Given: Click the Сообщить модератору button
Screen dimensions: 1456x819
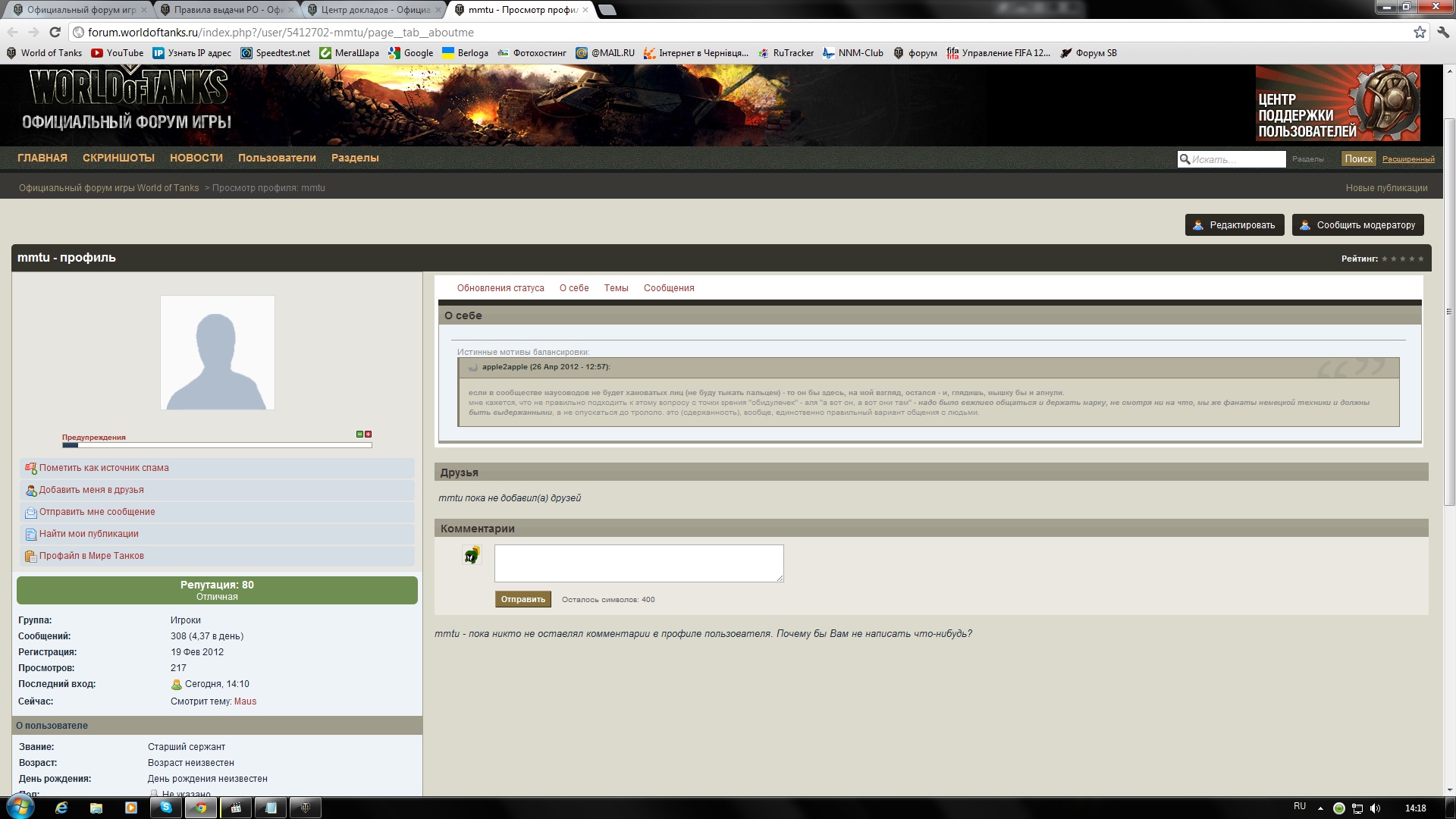Looking at the screenshot, I should click(x=1358, y=225).
